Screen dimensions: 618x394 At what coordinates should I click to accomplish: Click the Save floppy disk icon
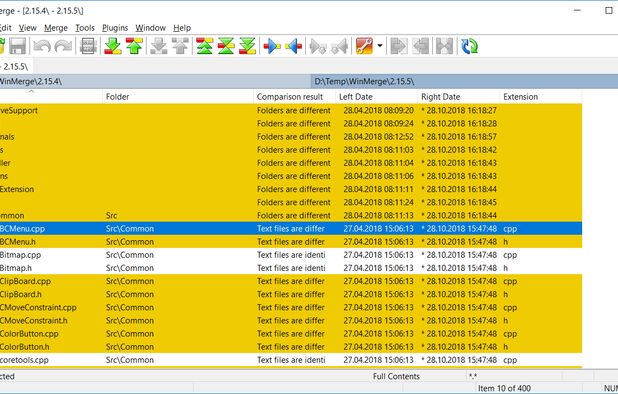pyautogui.click(x=17, y=46)
